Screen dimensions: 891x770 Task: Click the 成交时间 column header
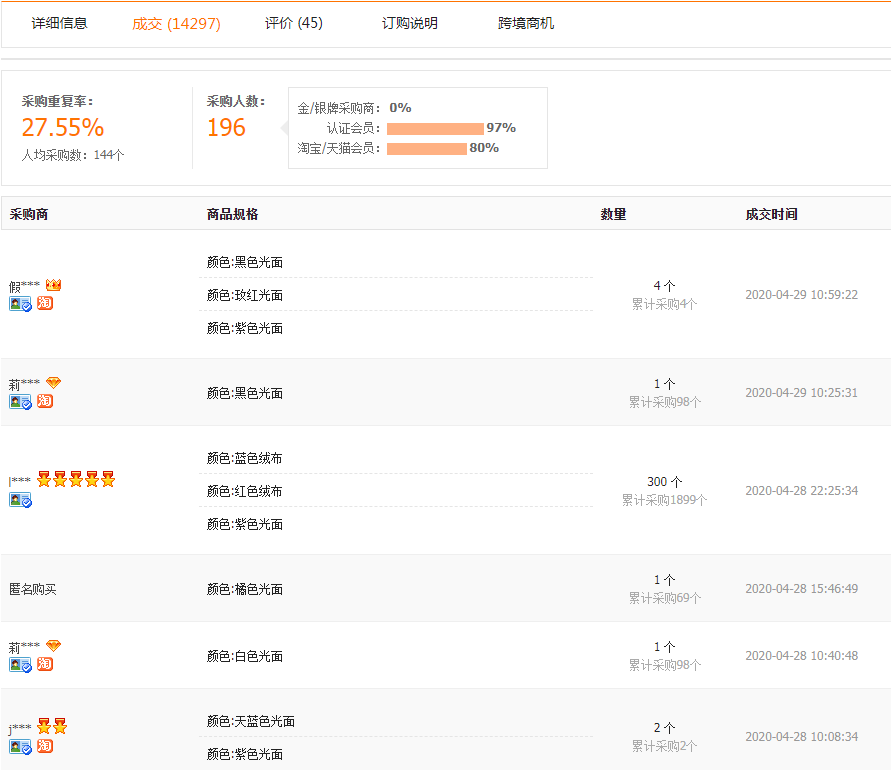[x=770, y=213]
